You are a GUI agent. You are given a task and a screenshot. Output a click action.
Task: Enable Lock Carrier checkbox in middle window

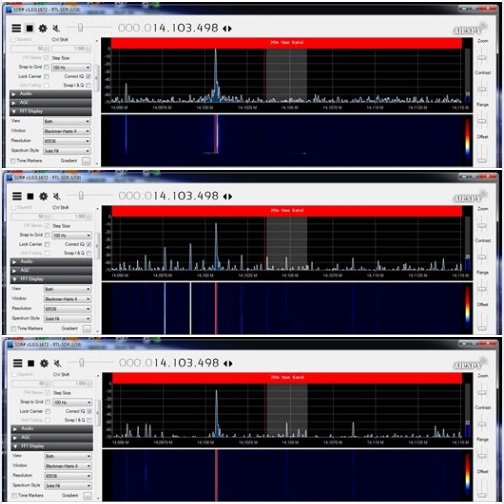click(x=47, y=244)
